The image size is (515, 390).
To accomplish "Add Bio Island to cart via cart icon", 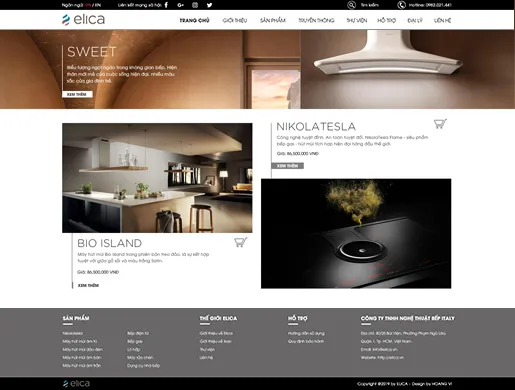I will (240, 242).
